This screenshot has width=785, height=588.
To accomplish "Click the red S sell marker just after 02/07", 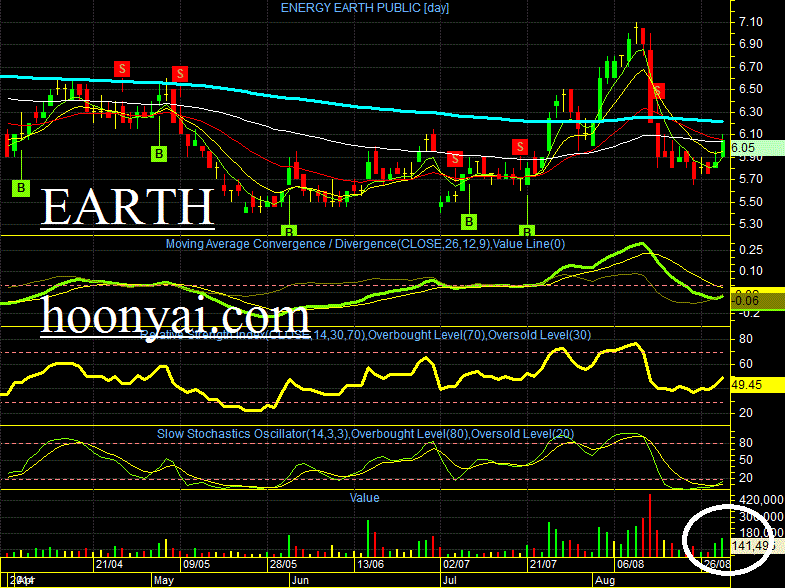I will pos(455,159).
